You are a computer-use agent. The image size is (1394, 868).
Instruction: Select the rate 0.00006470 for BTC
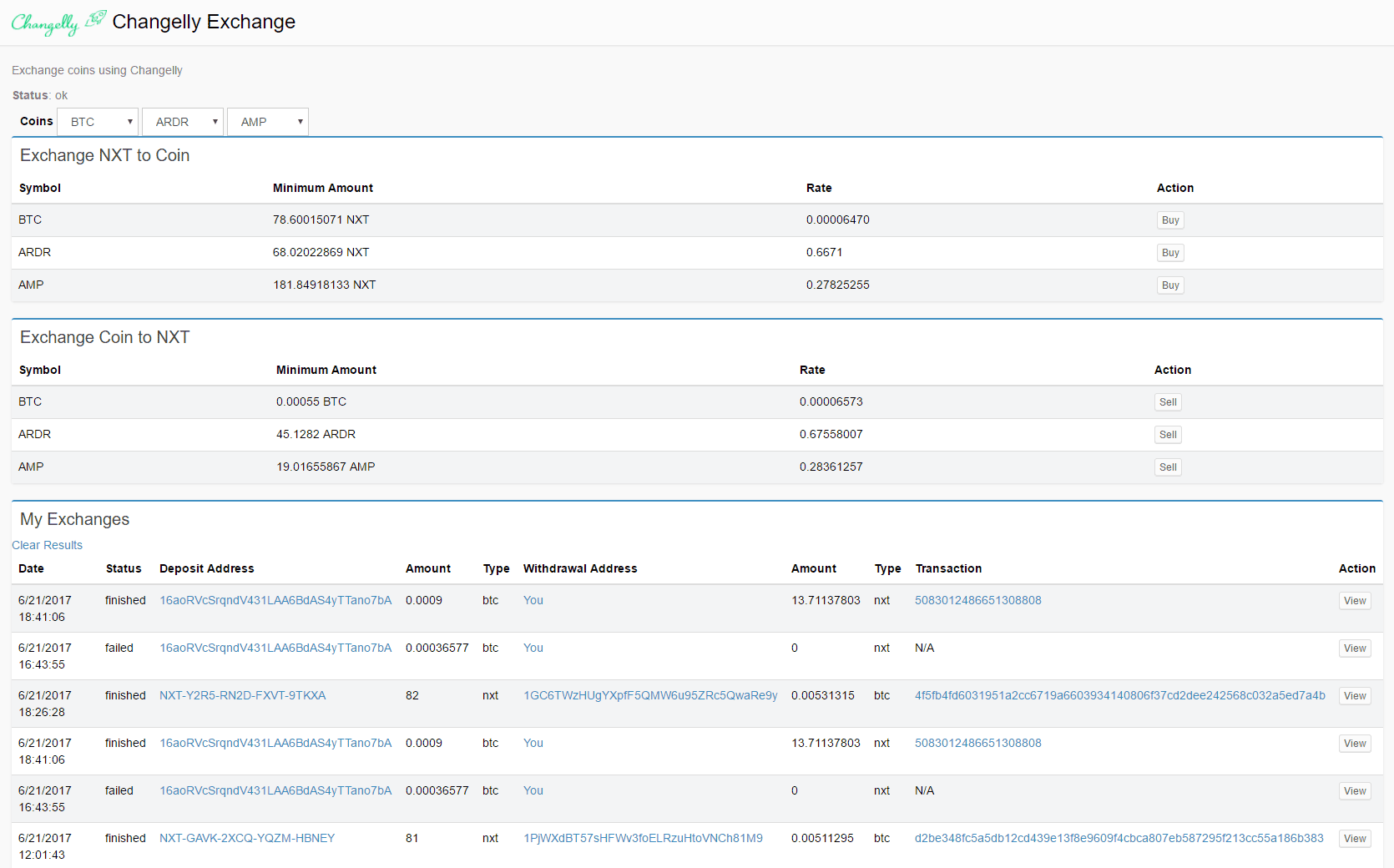838,220
